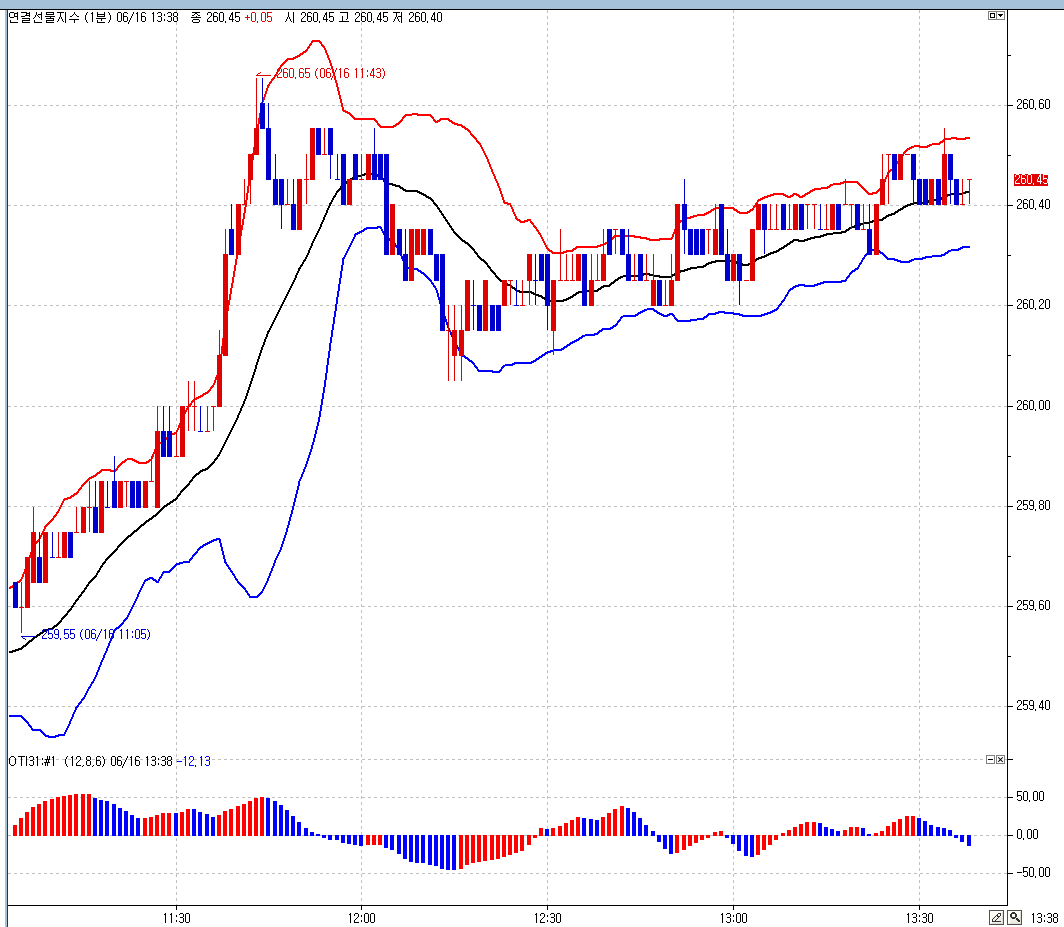The width and height of the screenshot is (1064, 927).
Task: Maximize the price chart panel
Action: click(992, 16)
